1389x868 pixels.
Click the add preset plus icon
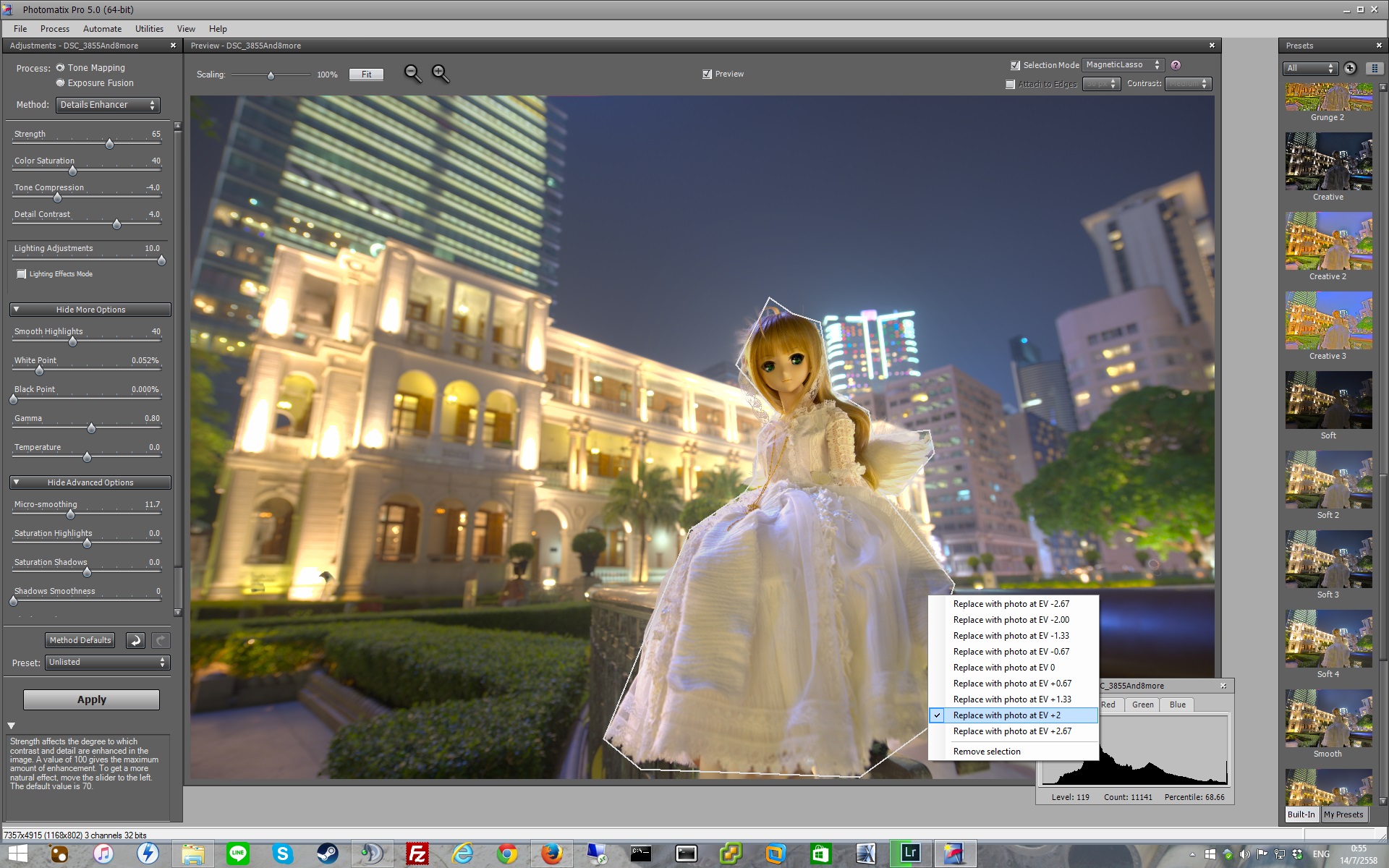pos(1350,68)
